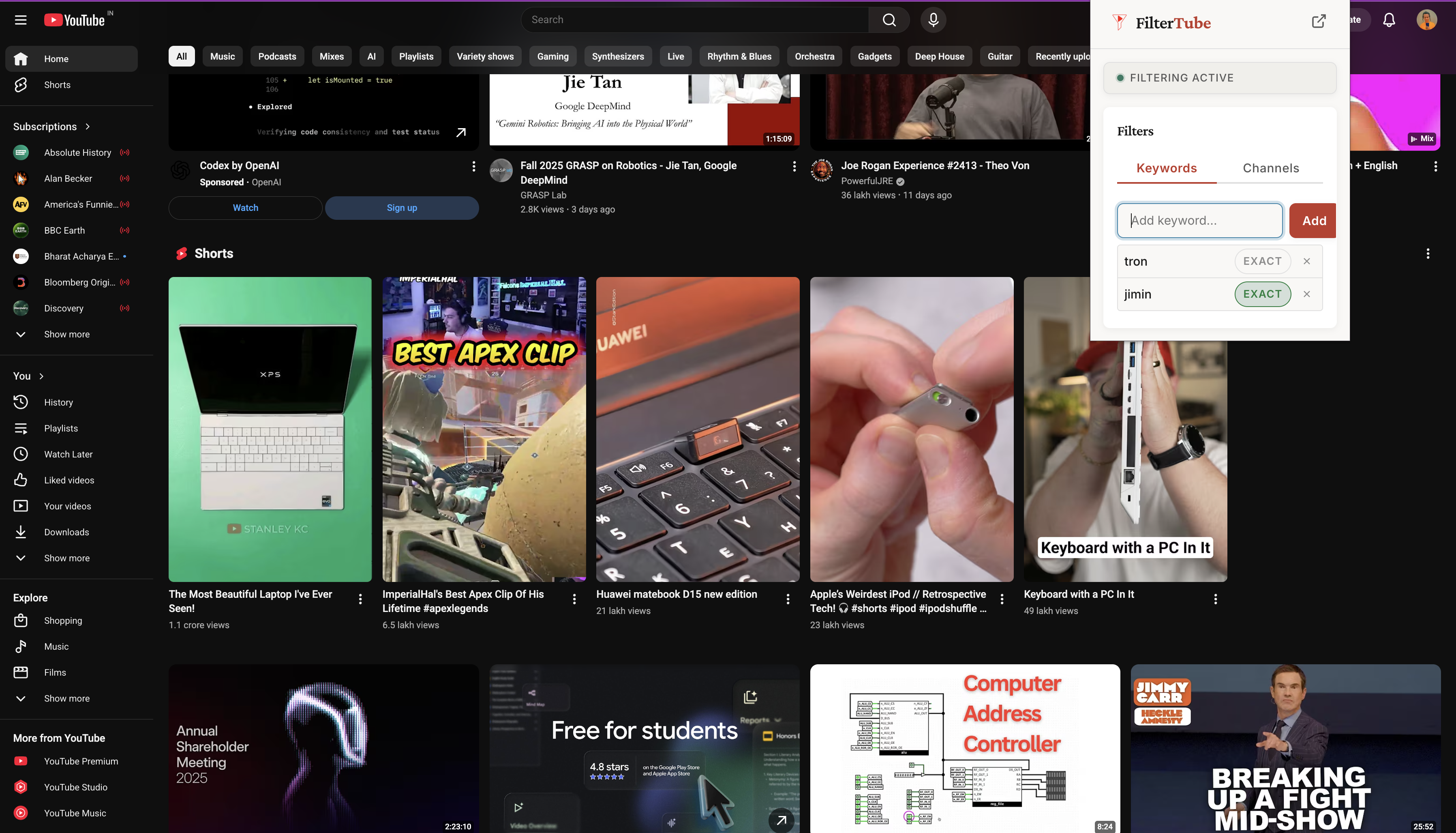Open the hamburger navigation menu
Viewport: 1456px width, 833px height.
tap(20, 19)
